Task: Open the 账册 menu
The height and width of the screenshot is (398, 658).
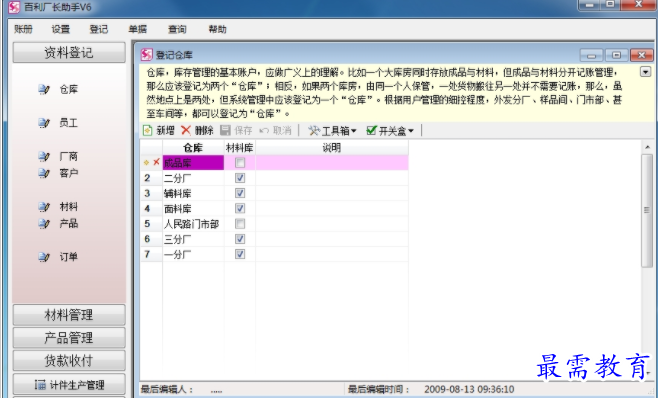Action: tap(23, 29)
